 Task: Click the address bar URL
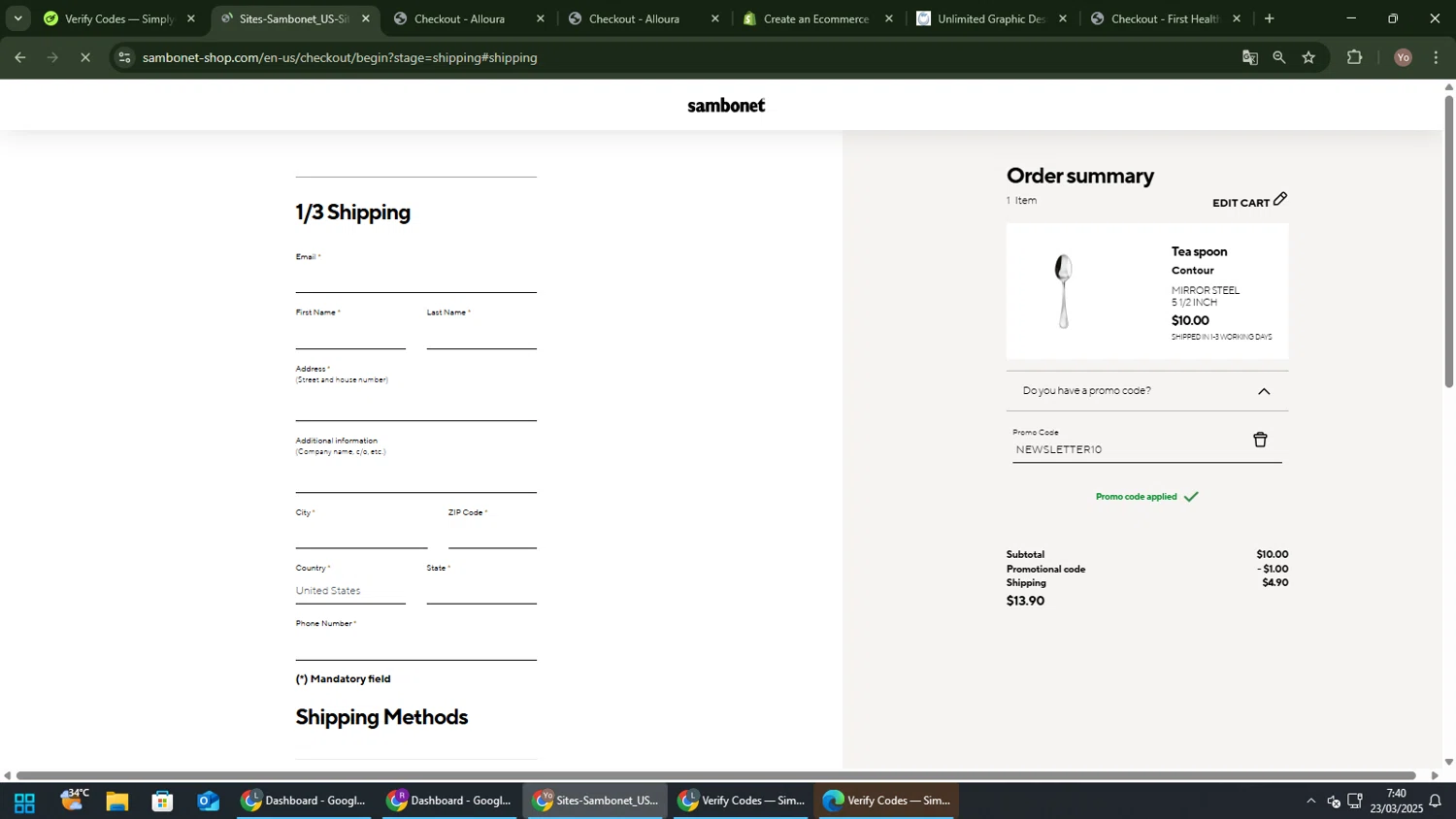click(340, 57)
